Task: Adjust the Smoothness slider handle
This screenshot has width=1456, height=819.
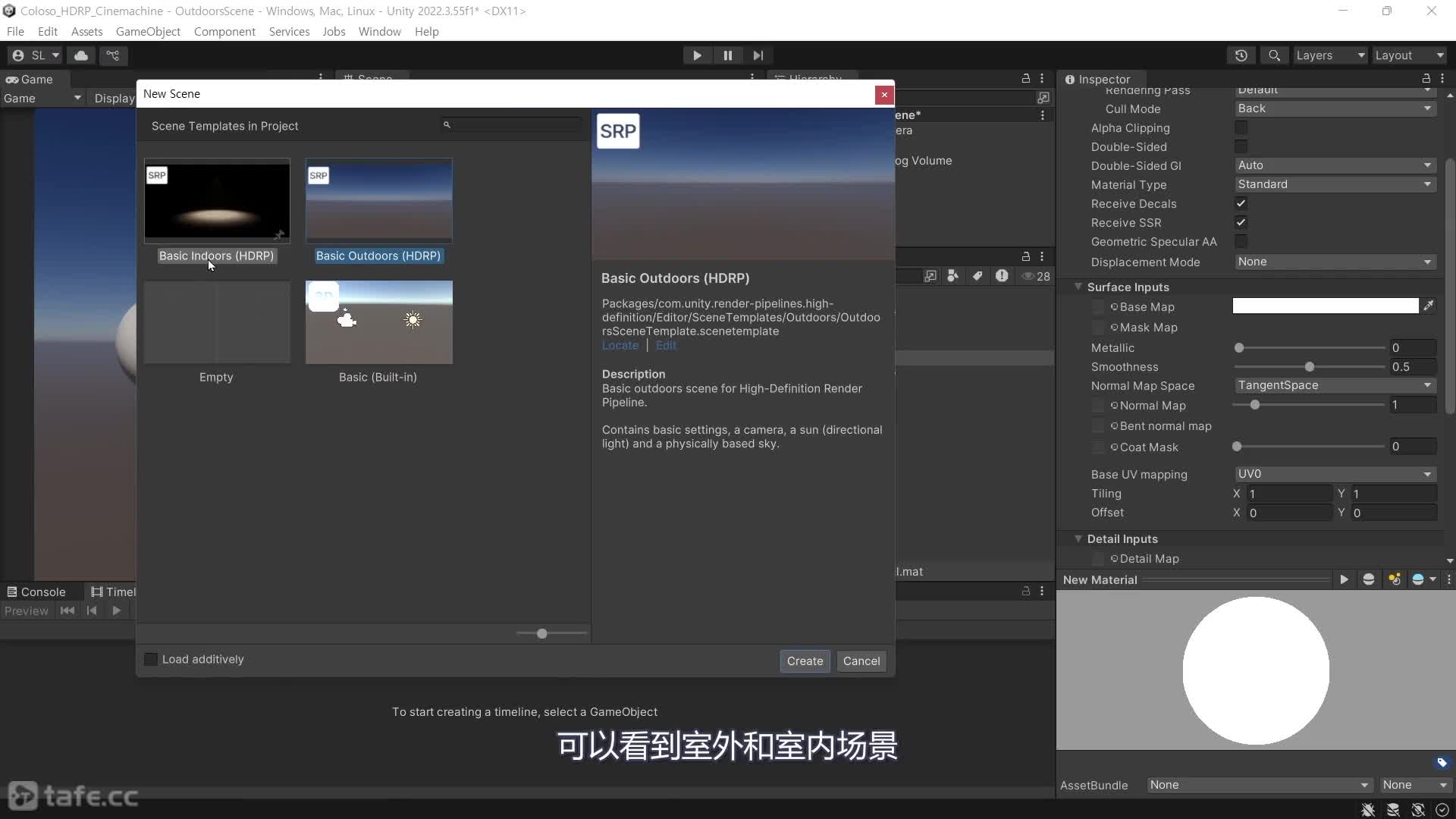Action: 1309,367
